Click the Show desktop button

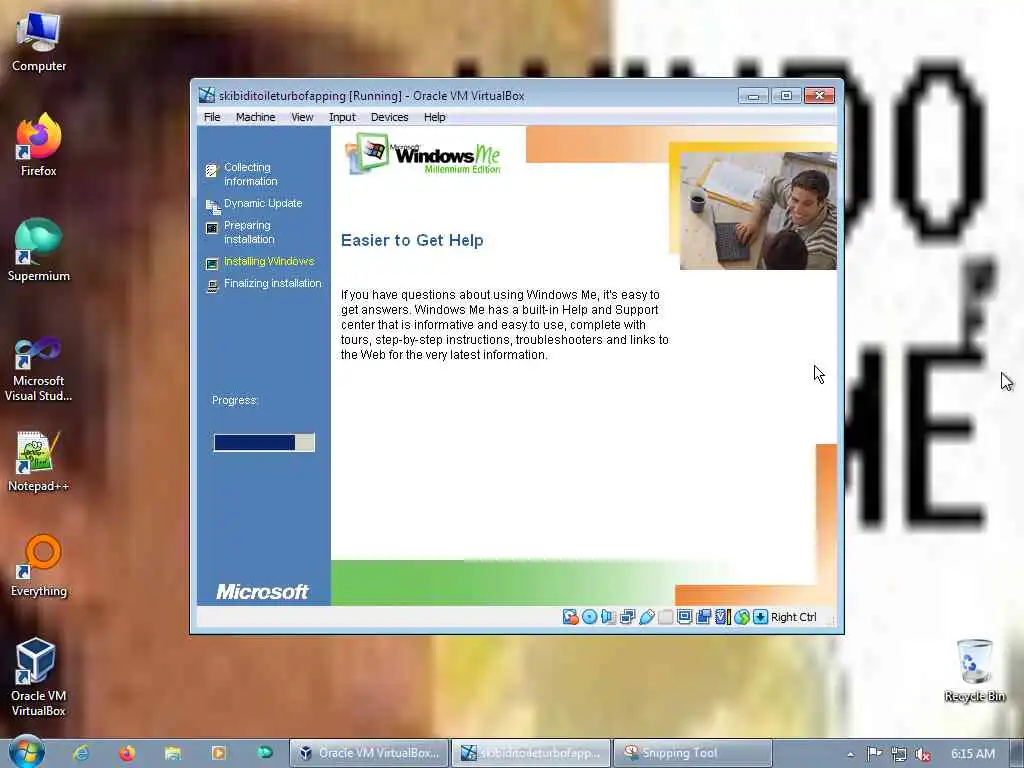pos(1017,753)
